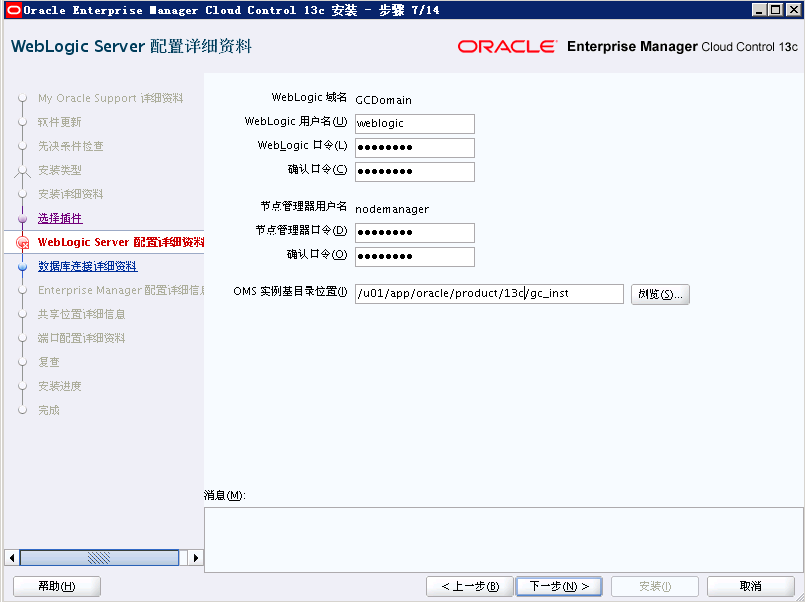Click the blue 数据库连接 step bullet
The height and width of the screenshot is (602, 805).
pyautogui.click(x=22, y=267)
